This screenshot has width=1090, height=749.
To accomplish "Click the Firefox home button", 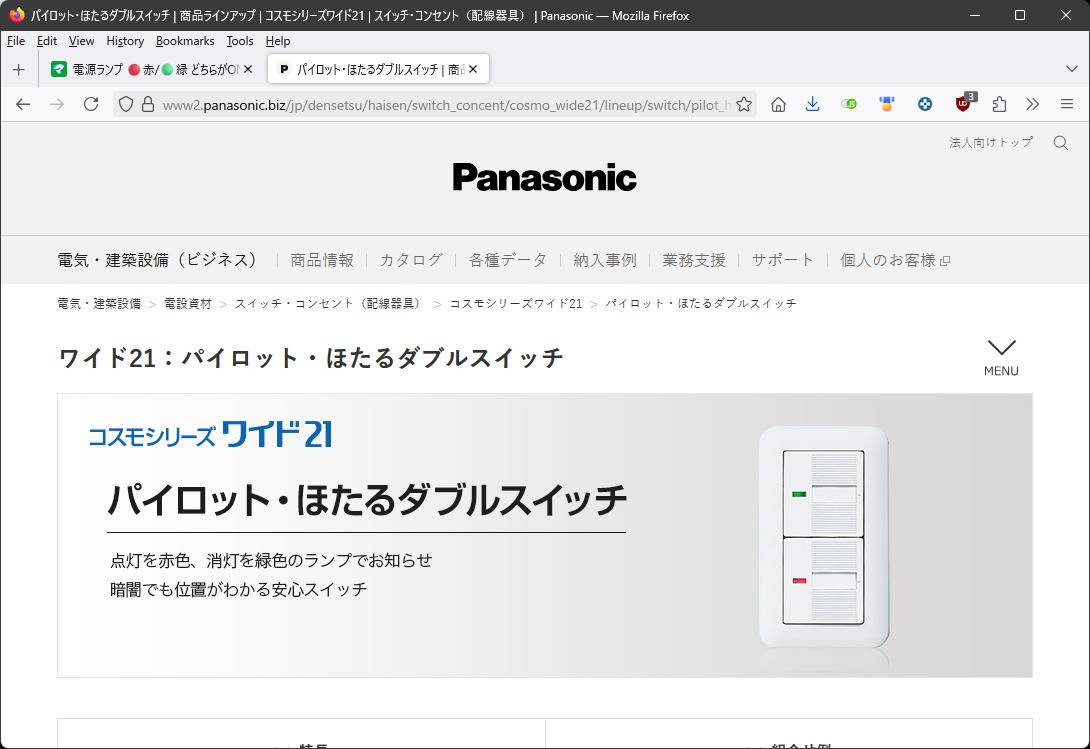I will [778, 104].
